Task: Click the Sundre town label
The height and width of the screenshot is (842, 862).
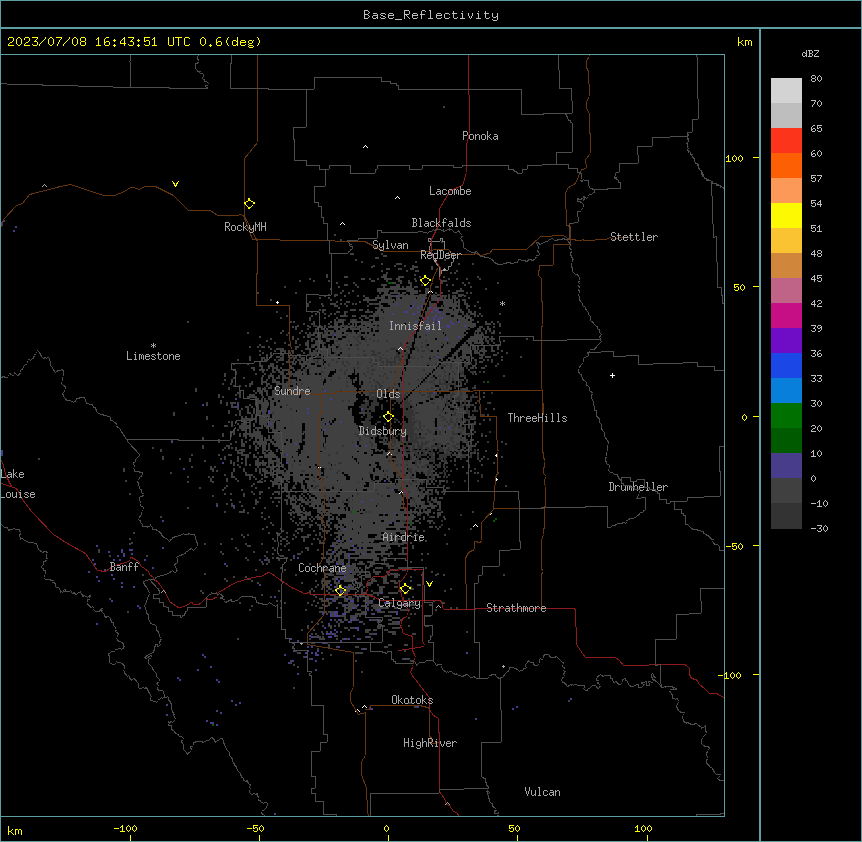Action: 292,391
